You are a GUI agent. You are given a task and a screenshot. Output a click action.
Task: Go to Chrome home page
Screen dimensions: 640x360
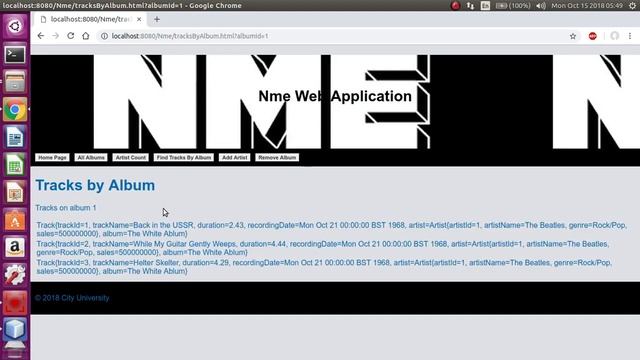(x=86, y=36)
